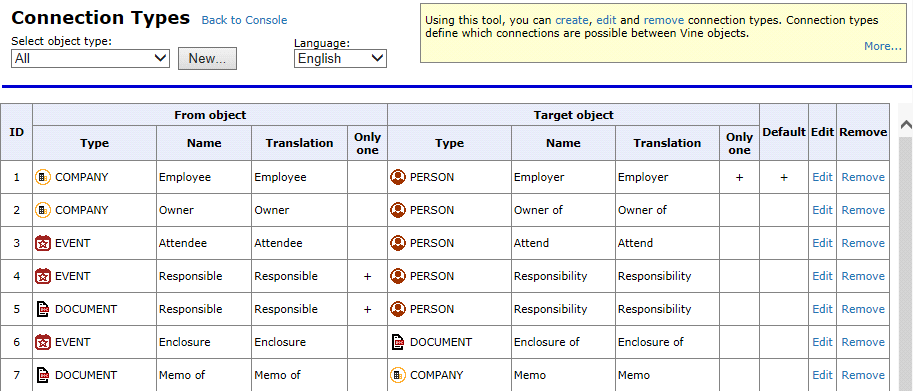This screenshot has width=913, height=391.
Task: Click the DOCUMENT icon in row 6 Target column
Action: click(x=398, y=342)
